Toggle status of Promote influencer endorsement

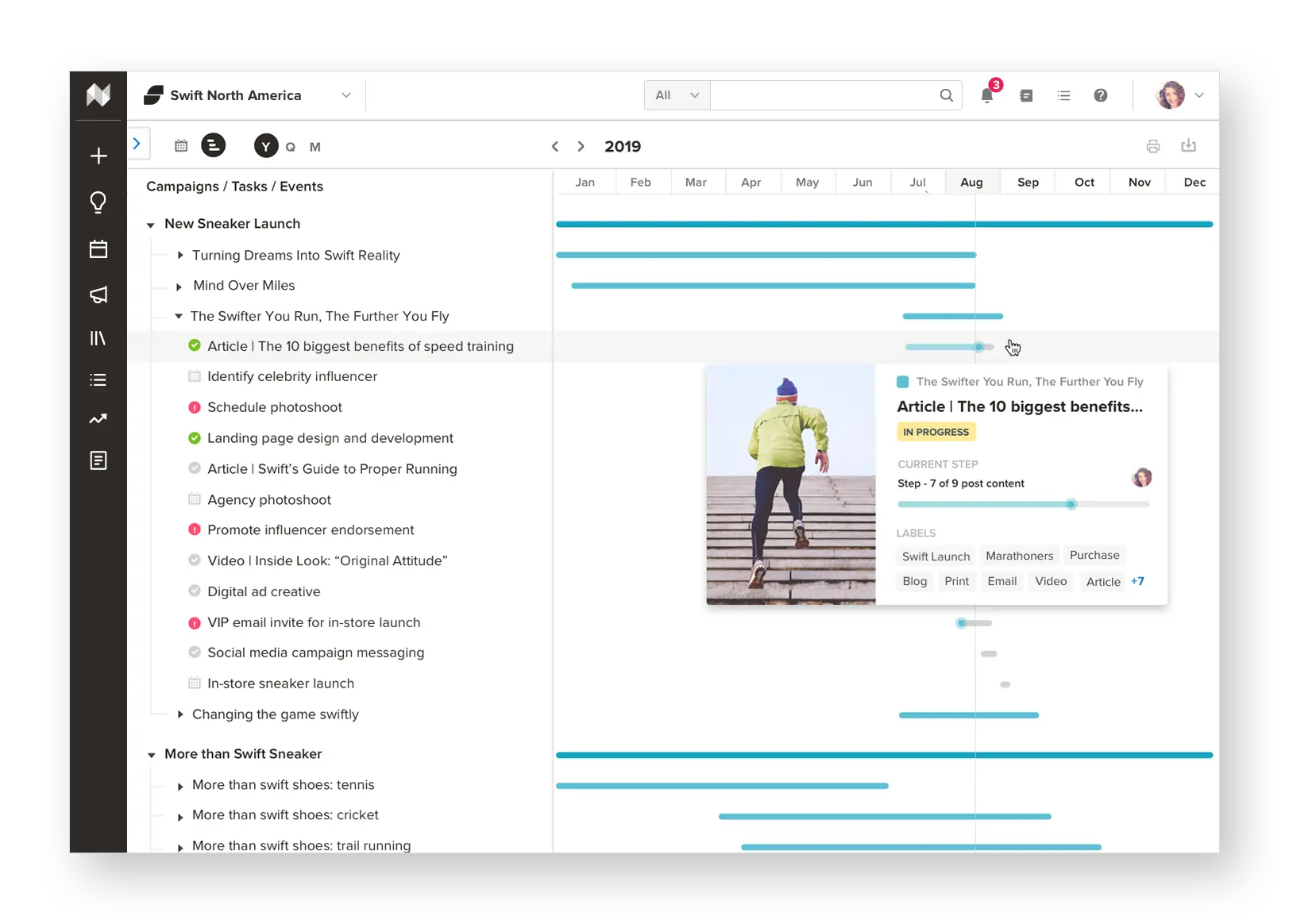(x=195, y=529)
